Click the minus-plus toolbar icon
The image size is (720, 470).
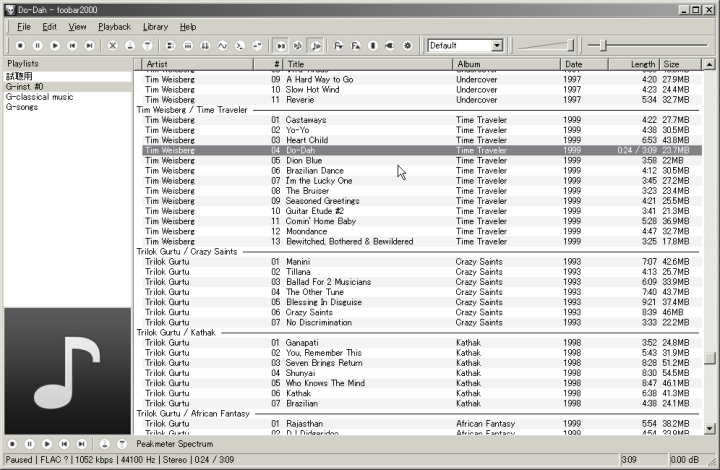coord(258,45)
